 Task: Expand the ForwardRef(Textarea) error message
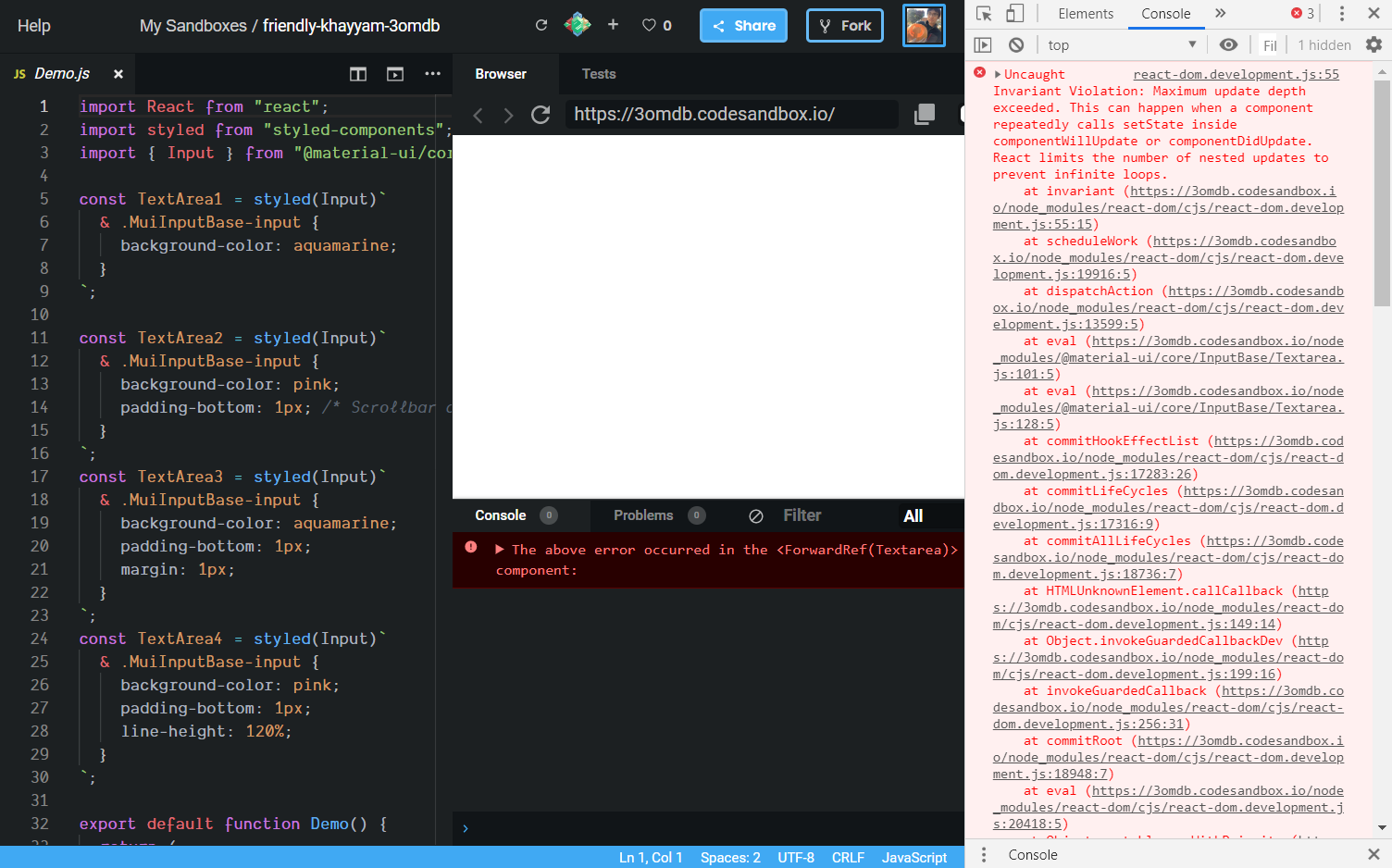click(x=499, y=549)
